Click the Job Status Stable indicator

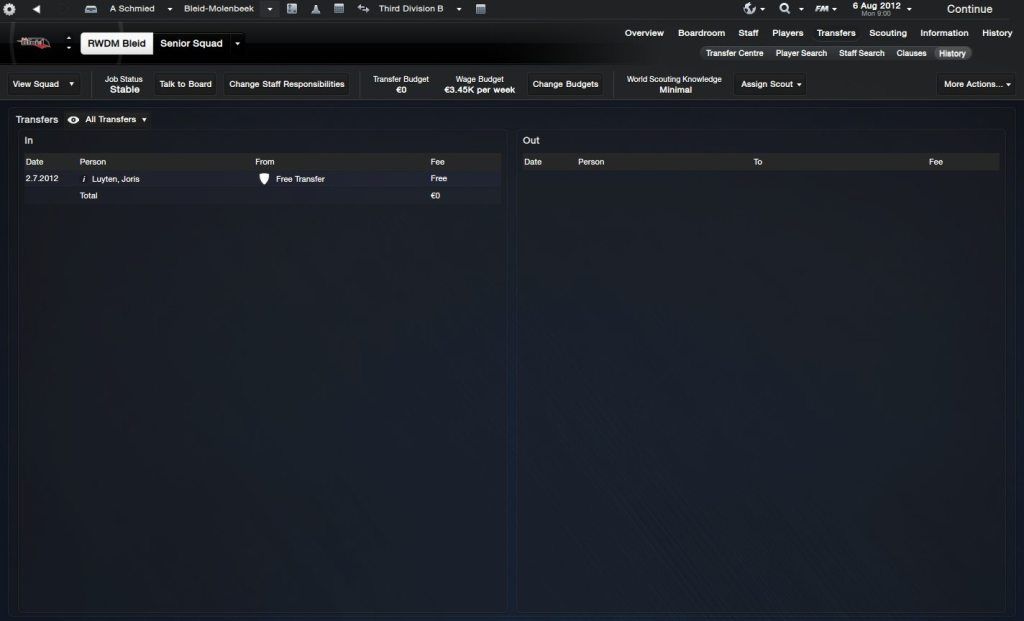pyautogui.click(x=124, y=85)
